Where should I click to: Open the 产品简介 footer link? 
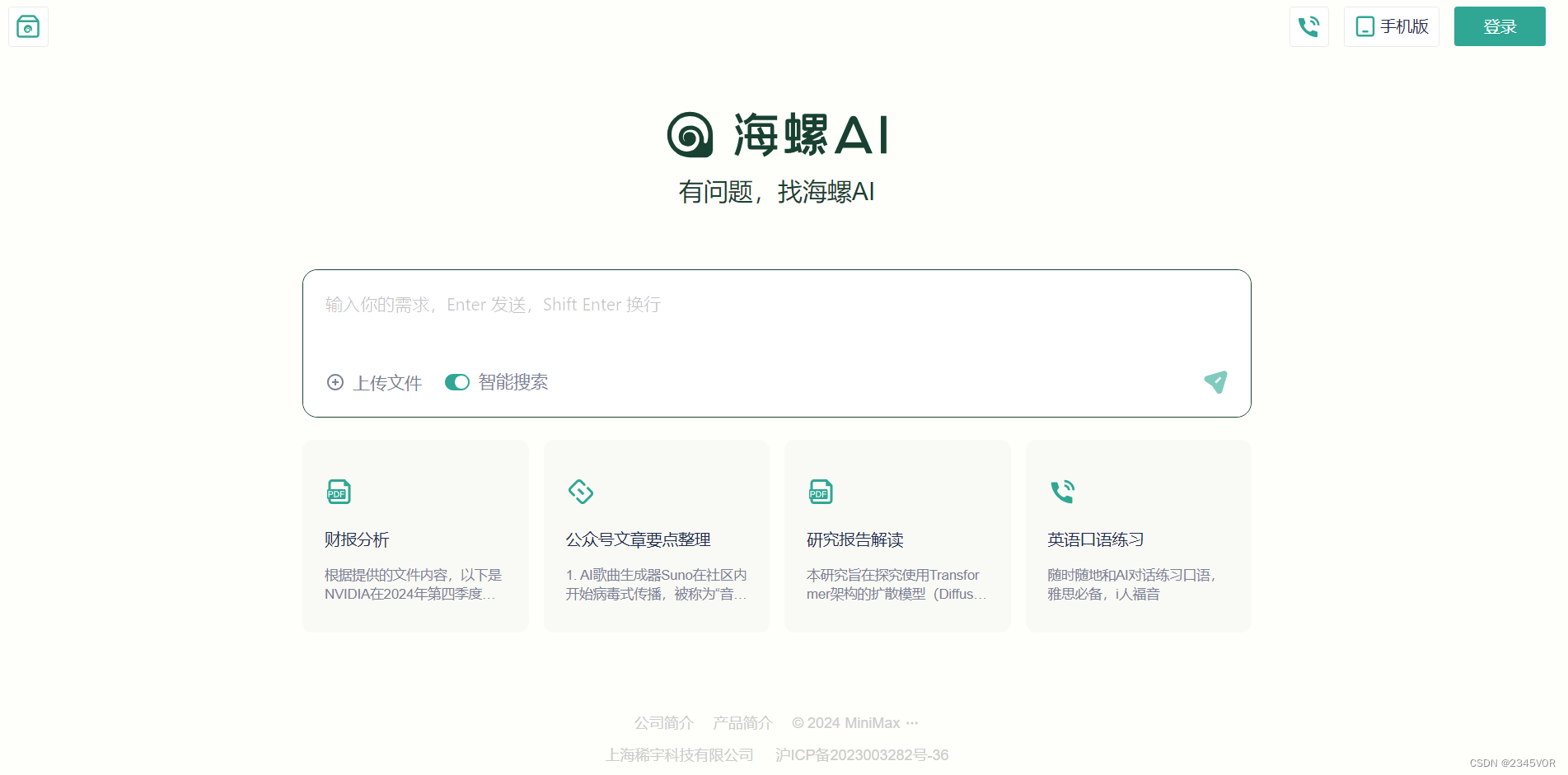pos(742,723)
